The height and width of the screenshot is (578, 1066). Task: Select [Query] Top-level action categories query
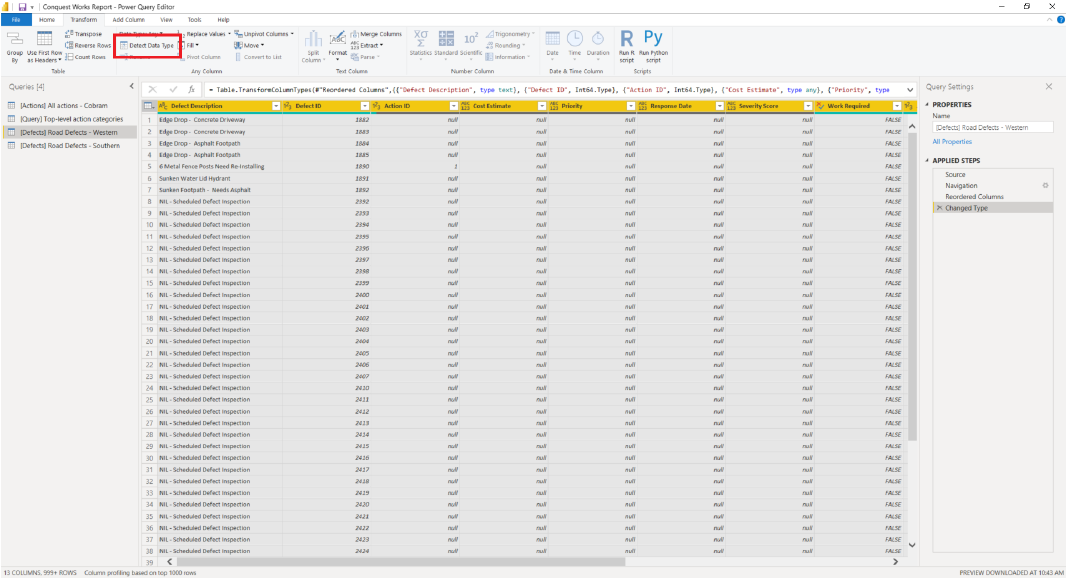tap(71, 119)
